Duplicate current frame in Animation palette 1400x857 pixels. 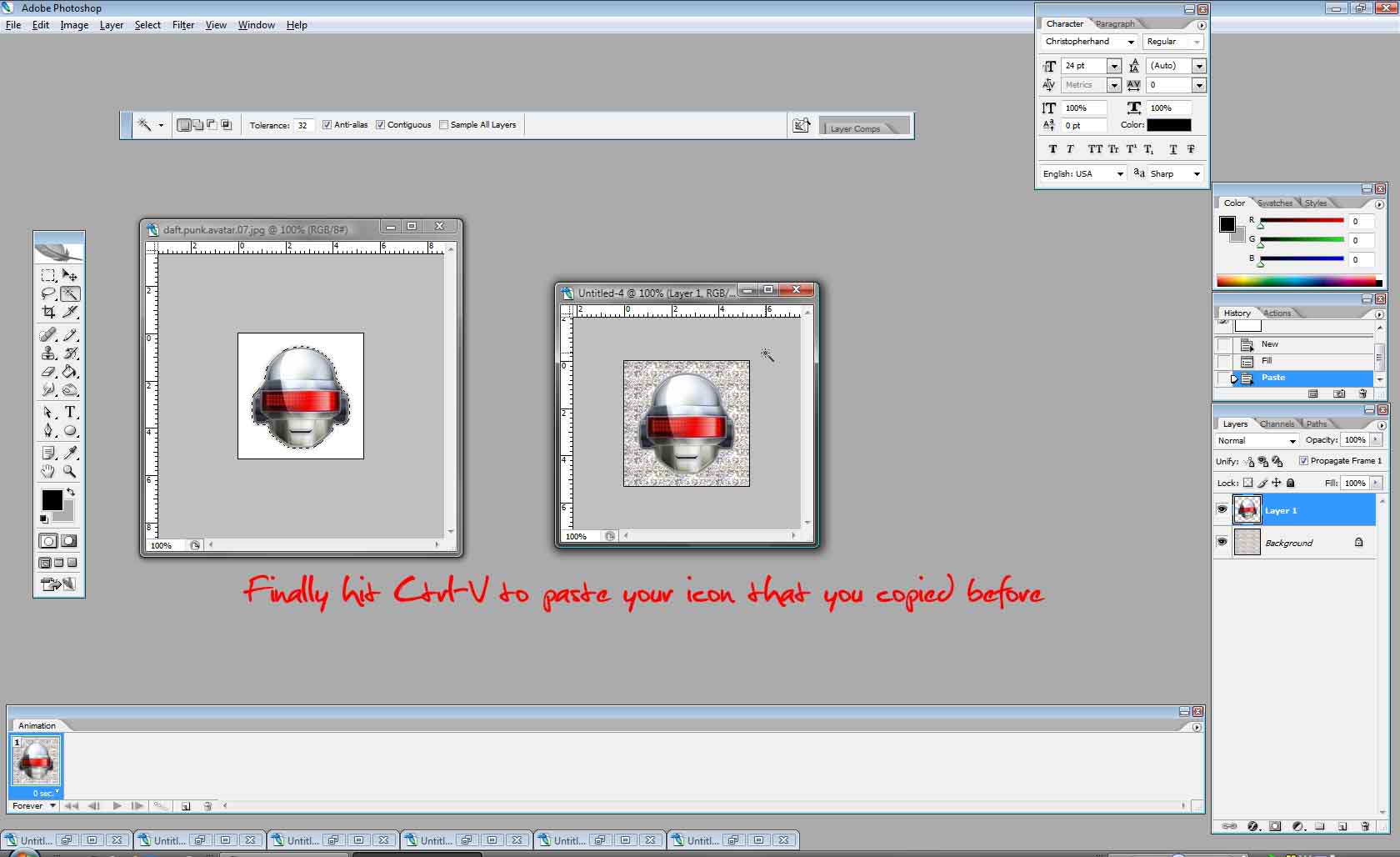(186, 806)
